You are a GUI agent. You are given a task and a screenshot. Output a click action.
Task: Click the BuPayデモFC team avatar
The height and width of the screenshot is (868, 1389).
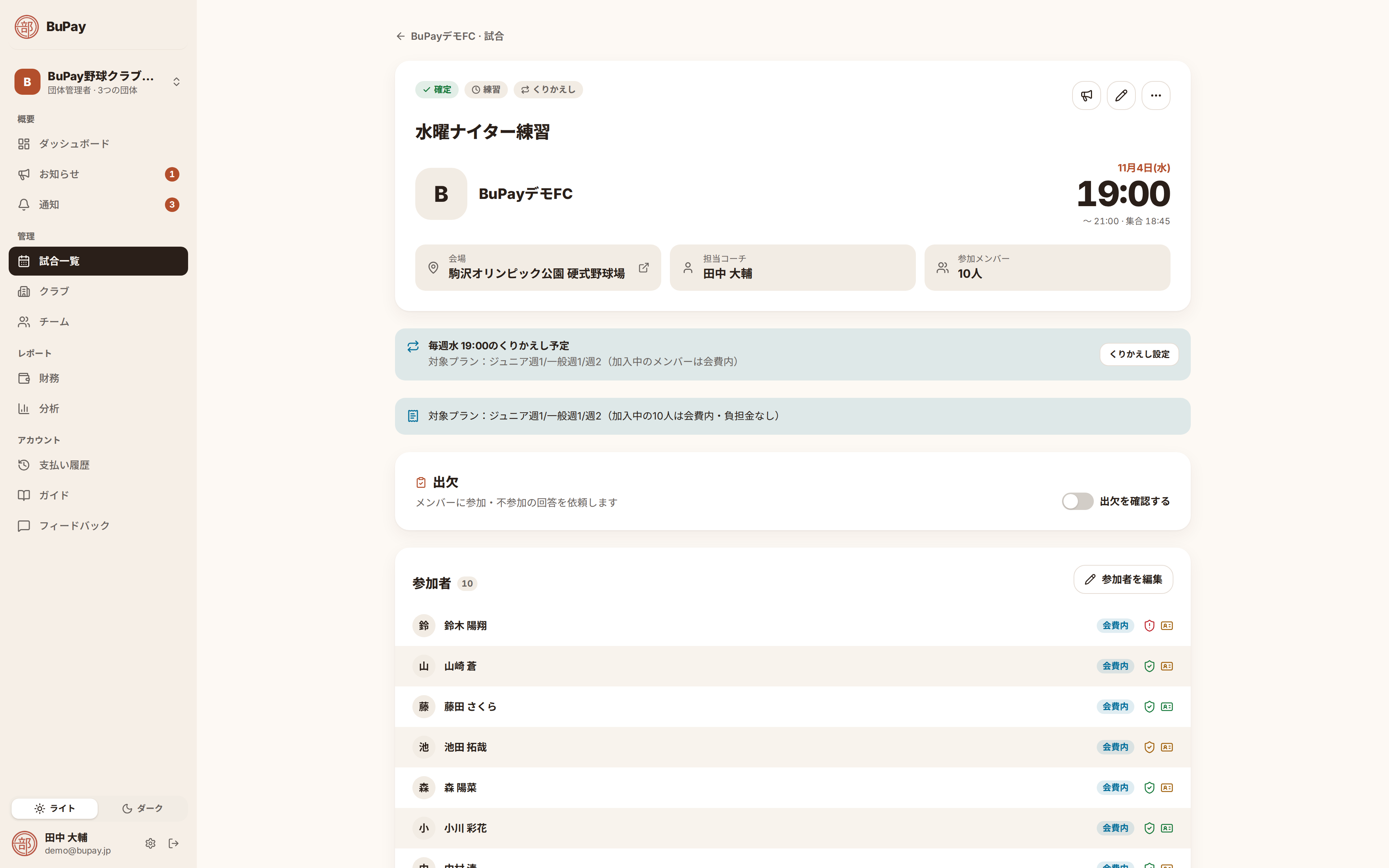click(x=441, y=194)
